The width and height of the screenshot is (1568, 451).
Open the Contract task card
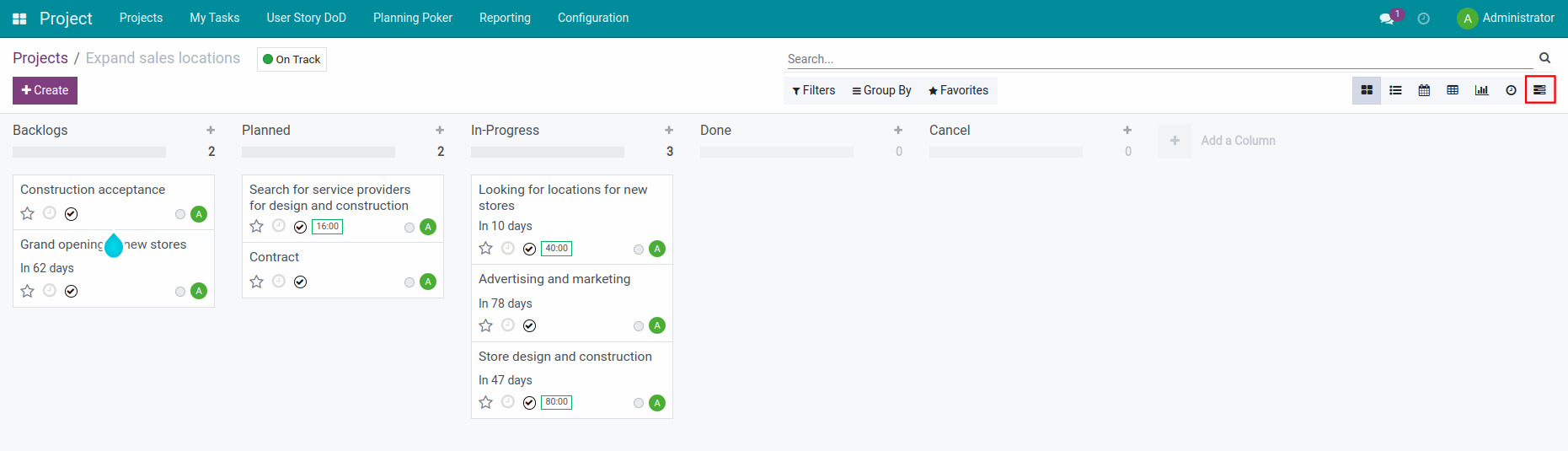(x=343, y=270)
